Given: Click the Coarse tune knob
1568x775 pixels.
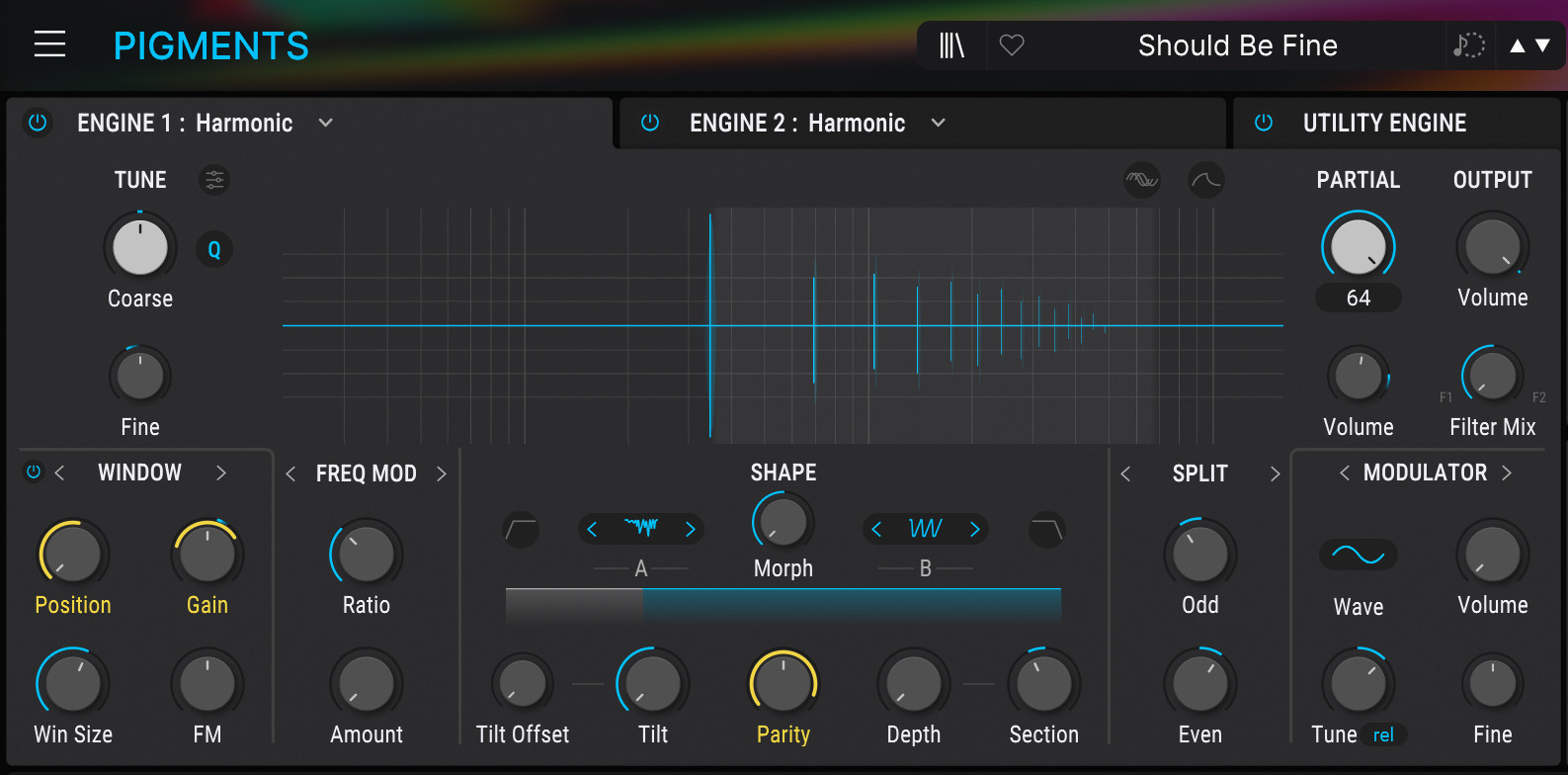Looking at the screenshot, I should click(x=140, y=247).
